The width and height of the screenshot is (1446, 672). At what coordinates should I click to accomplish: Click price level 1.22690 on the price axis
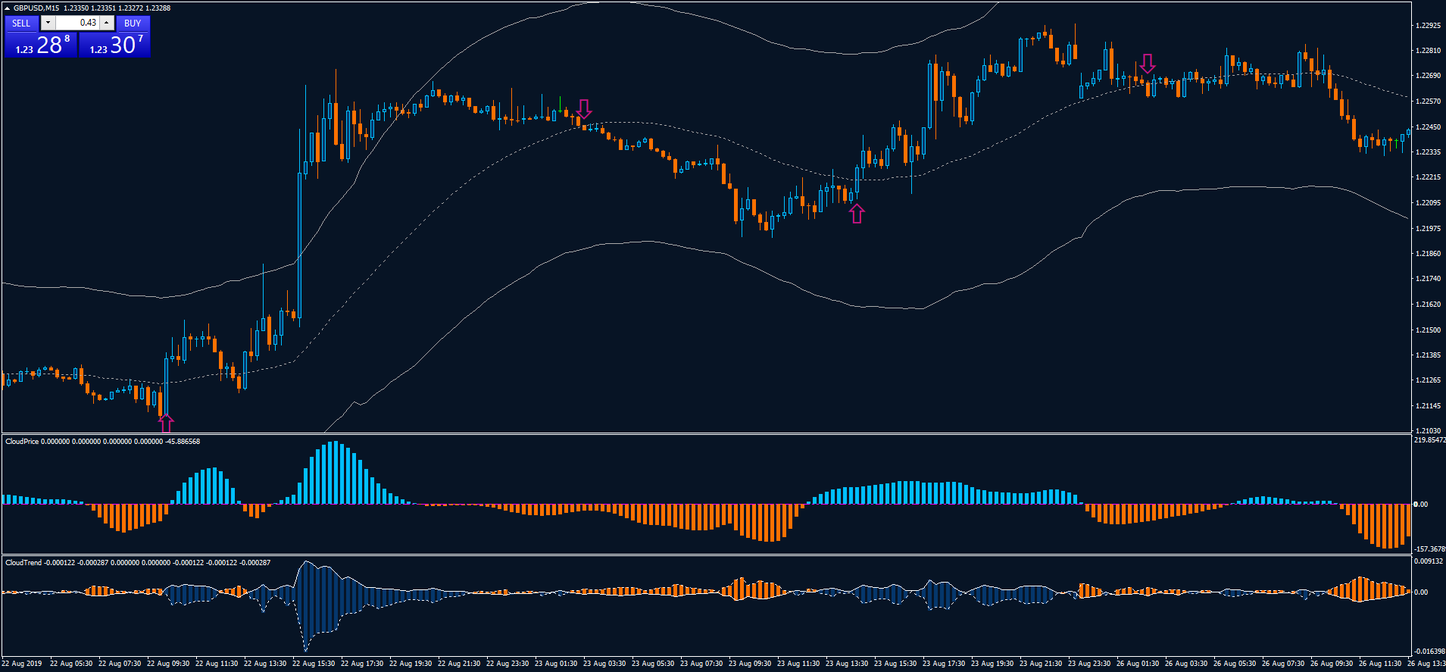(x=1428, y=76)
